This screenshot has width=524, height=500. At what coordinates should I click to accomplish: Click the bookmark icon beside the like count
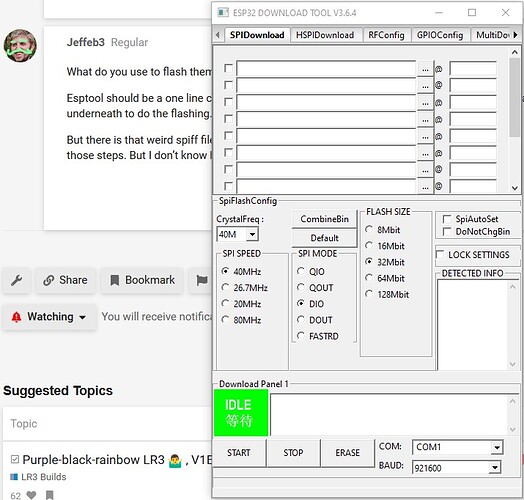point(49,495)
